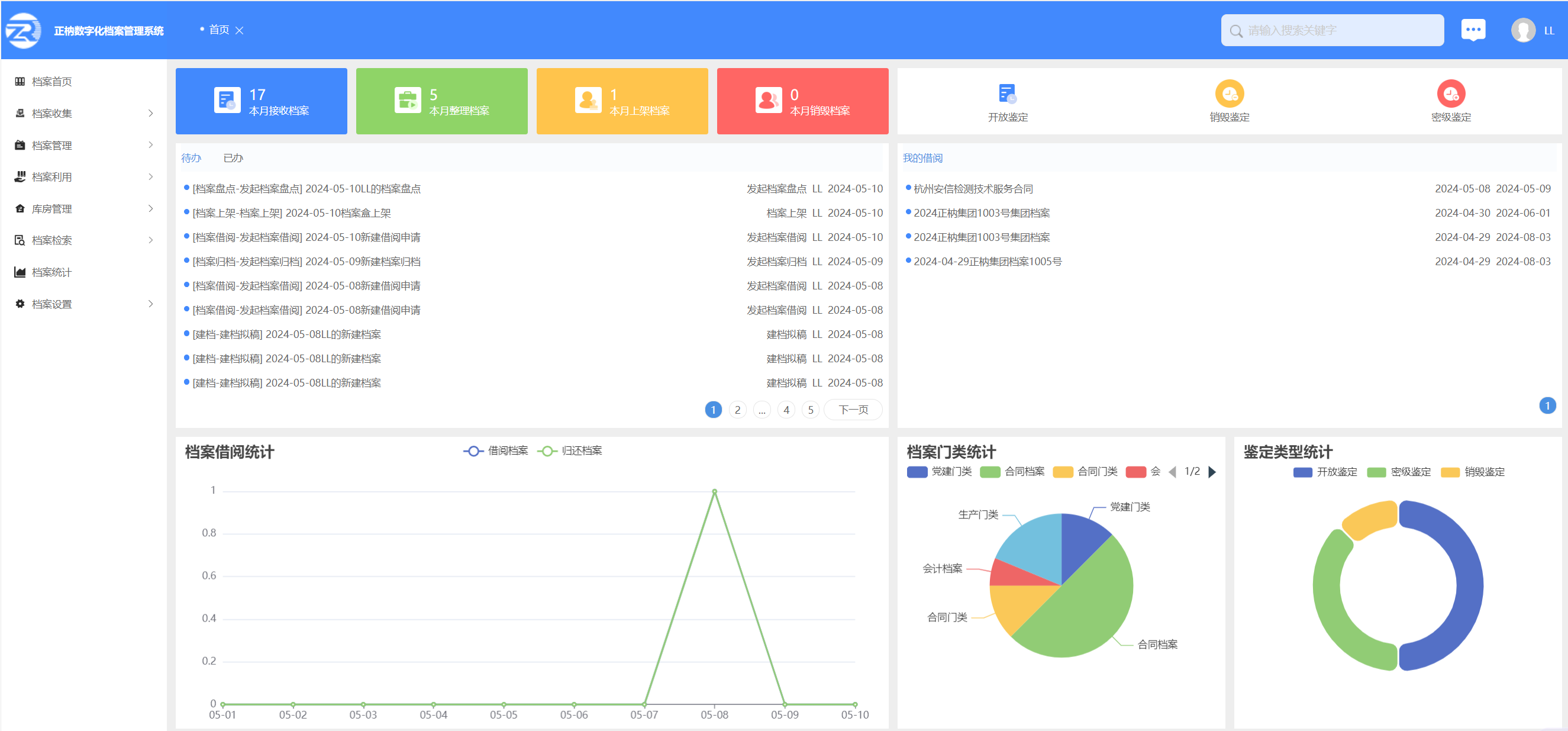
Task: Open 密级鉴定 icon
Action: pyautogui.click(x=1450, y=93)
